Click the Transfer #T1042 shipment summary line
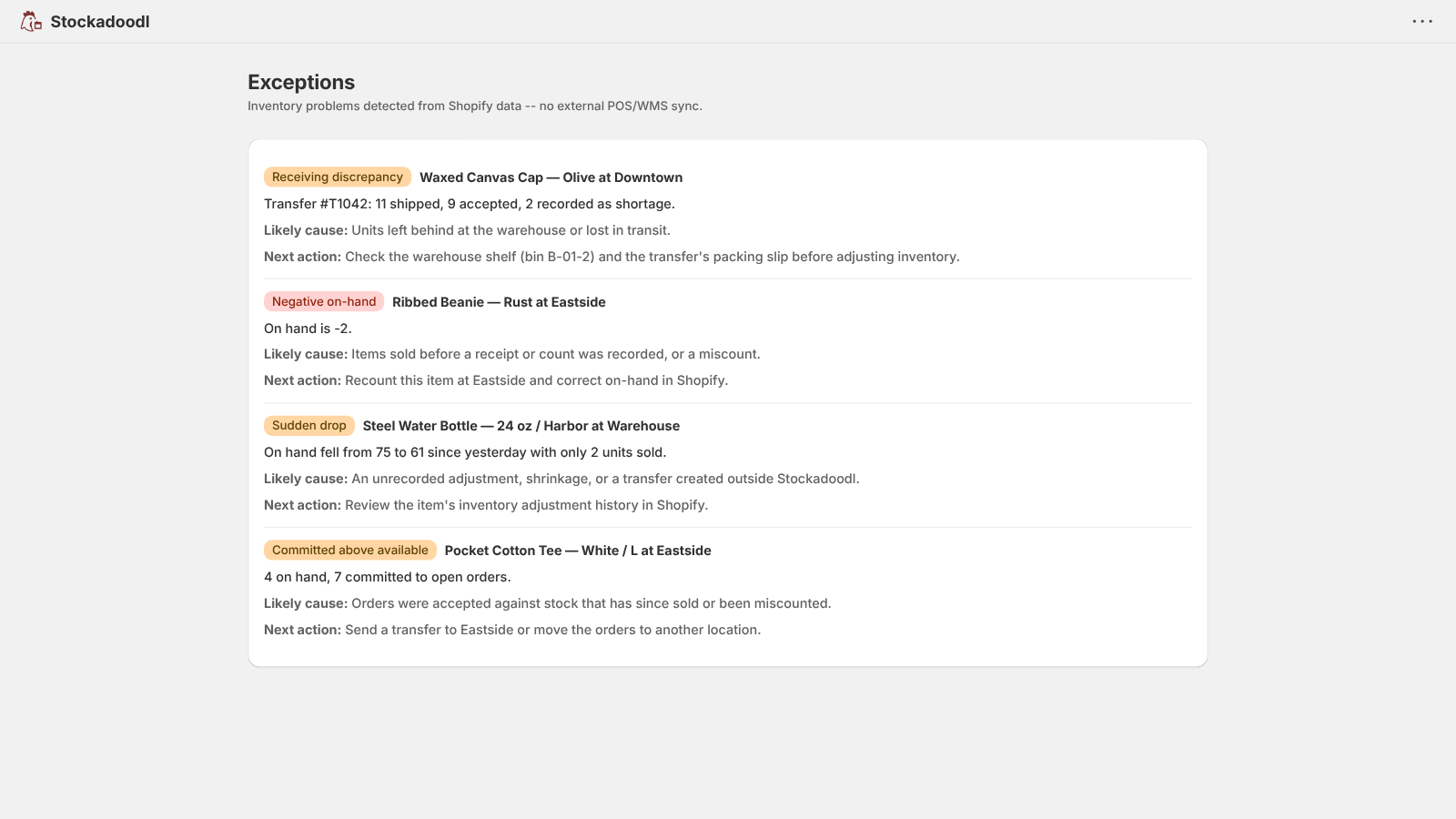 (470, 204)
